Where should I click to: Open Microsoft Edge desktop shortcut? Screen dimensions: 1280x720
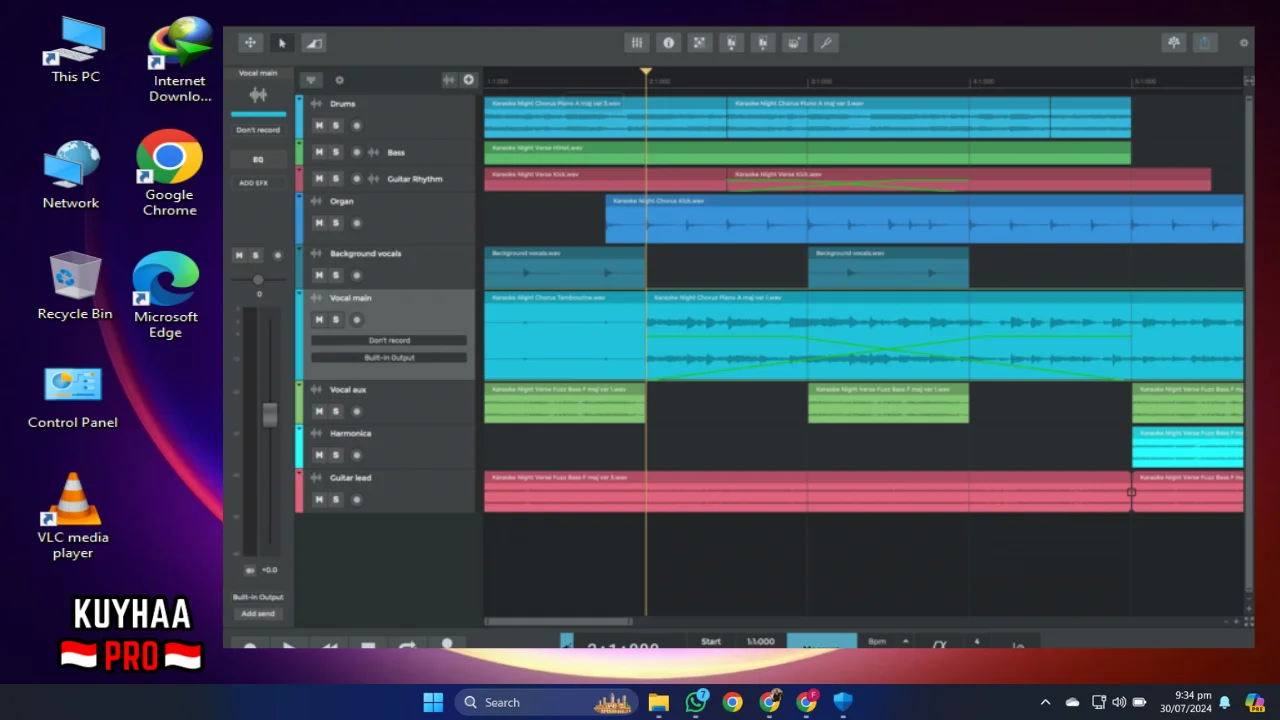click(x=166, y=294)
